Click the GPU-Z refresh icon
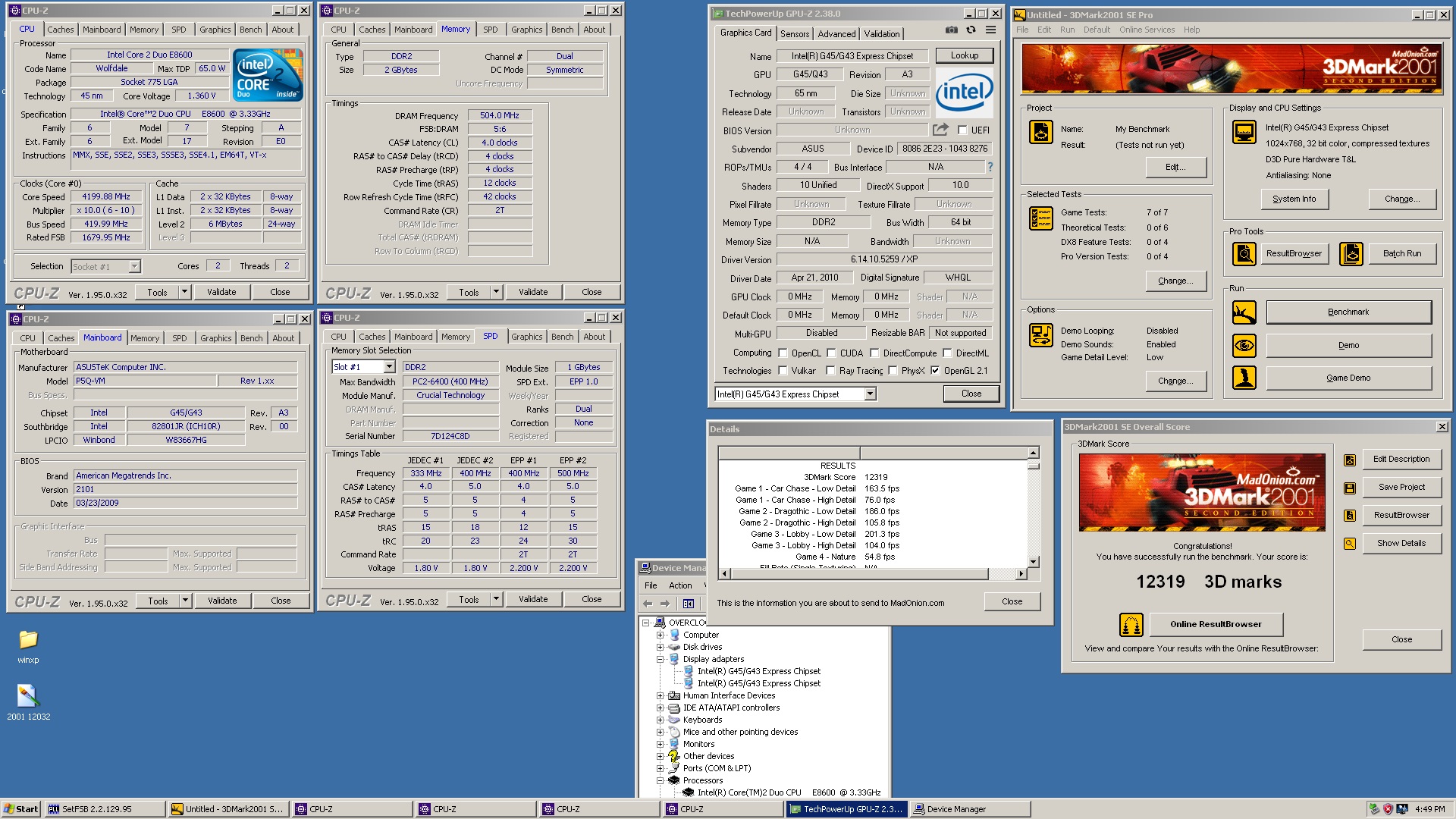 point(971,30)
